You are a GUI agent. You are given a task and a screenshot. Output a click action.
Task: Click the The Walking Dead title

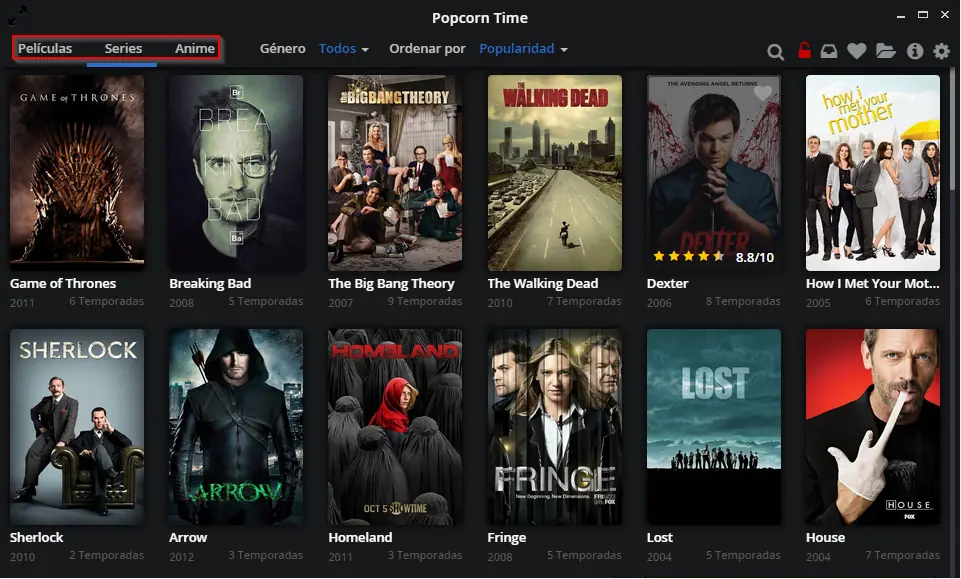[543, 284]
